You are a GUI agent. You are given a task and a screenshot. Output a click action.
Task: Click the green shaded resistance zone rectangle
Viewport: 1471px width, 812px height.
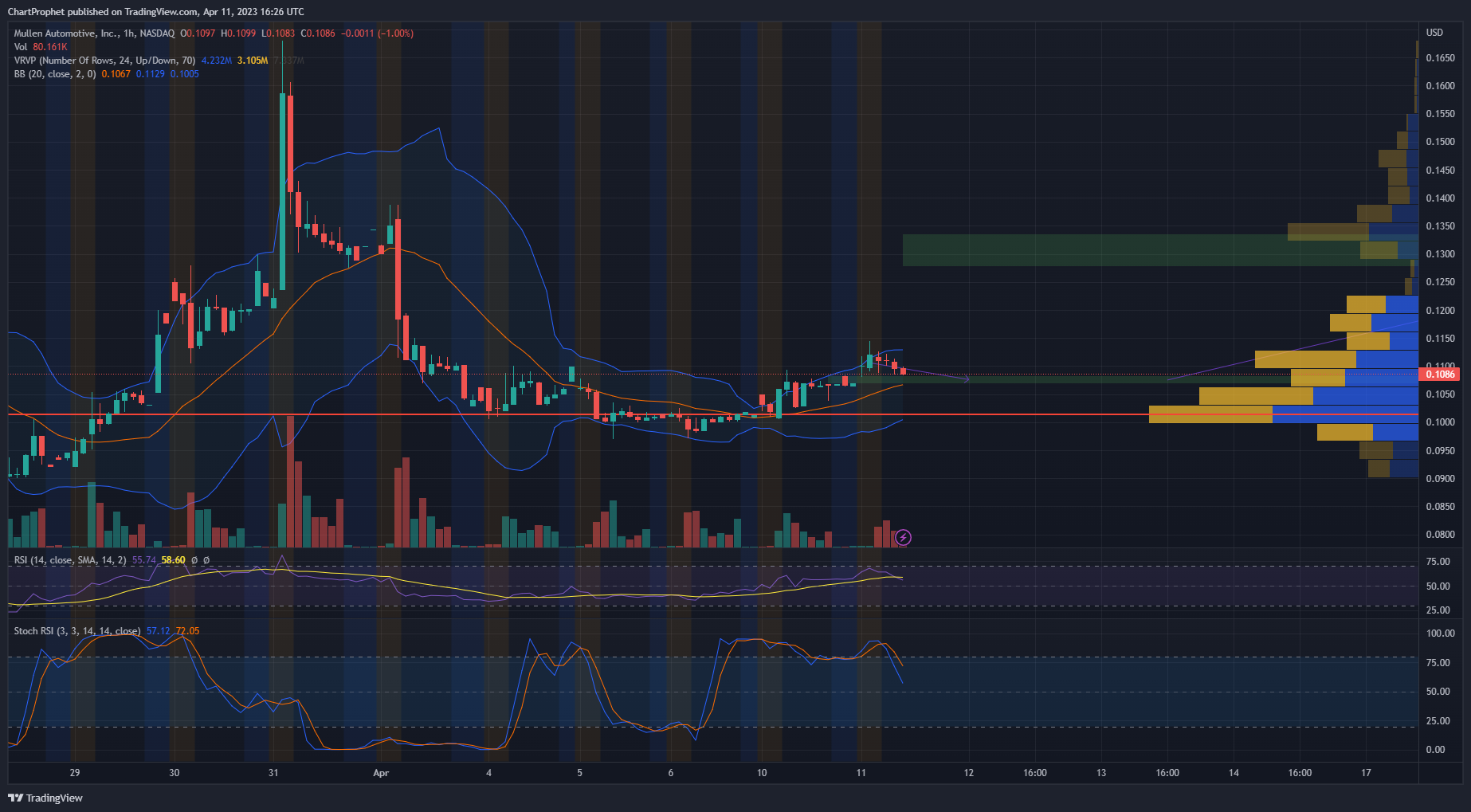[x=1160, y=249]
